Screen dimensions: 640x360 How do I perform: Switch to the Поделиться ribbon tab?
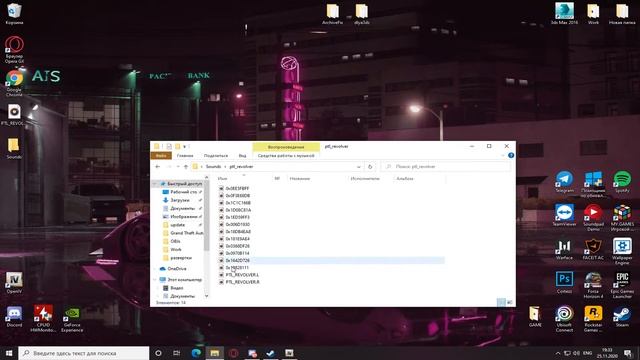click(216, 156)
